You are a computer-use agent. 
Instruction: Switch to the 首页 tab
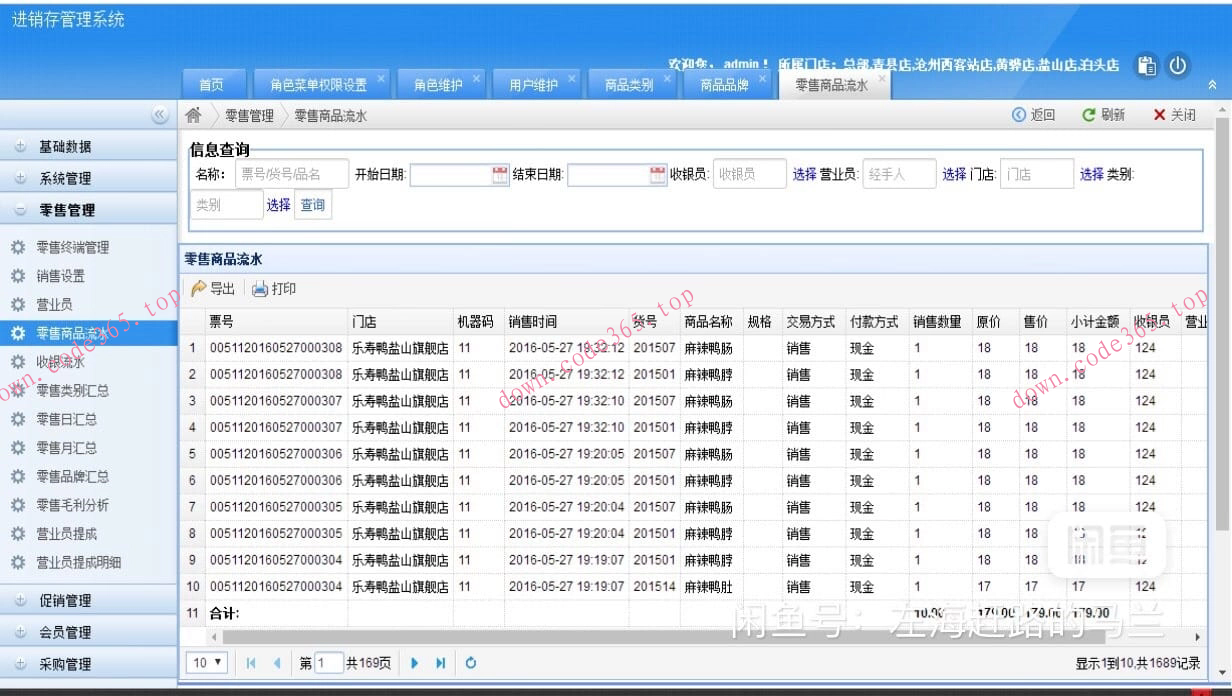tap(213, 85)
